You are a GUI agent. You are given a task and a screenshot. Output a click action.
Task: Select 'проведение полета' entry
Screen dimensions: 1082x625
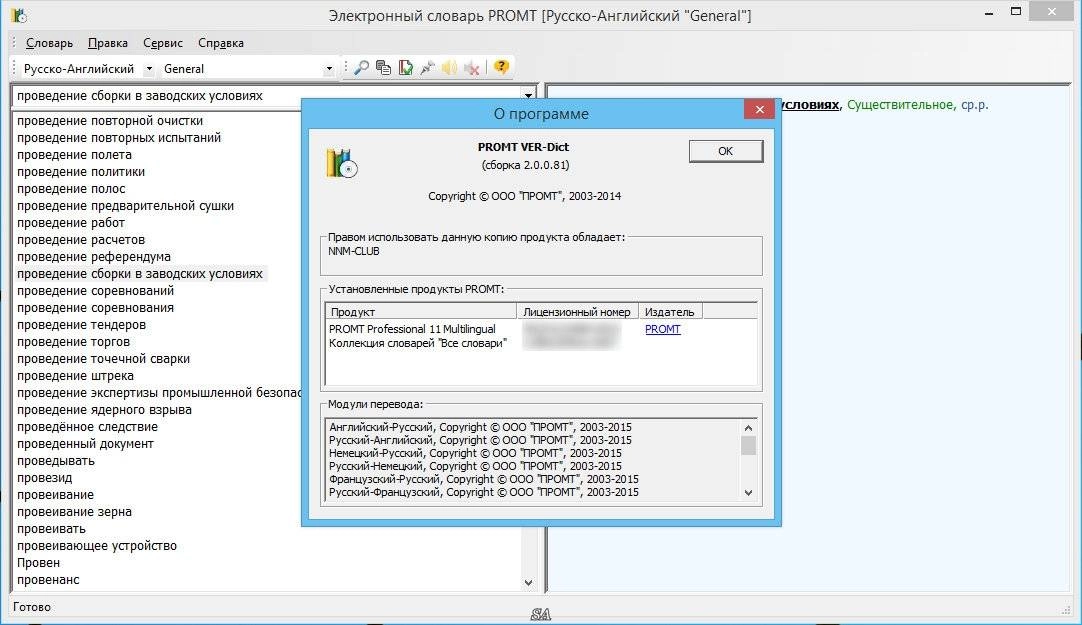[x=74, y=155]
